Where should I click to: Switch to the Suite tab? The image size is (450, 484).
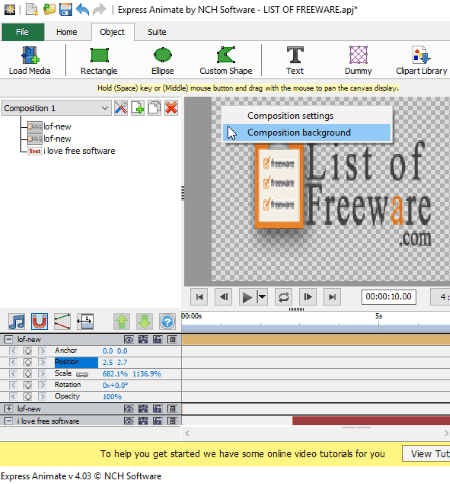(157, 32)
